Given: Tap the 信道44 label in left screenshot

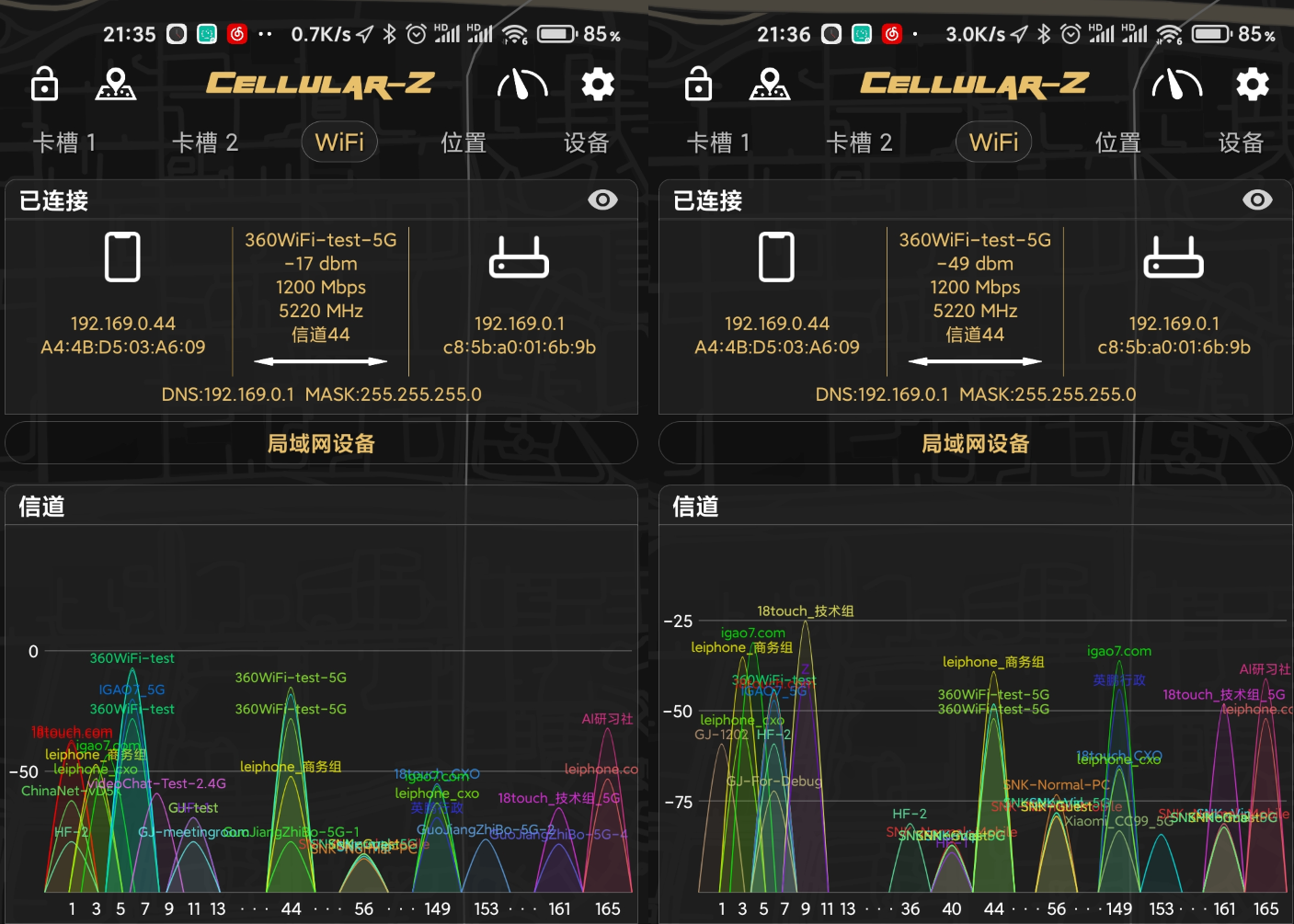Looking at the screenshot, I should click(x=321, y=335).
